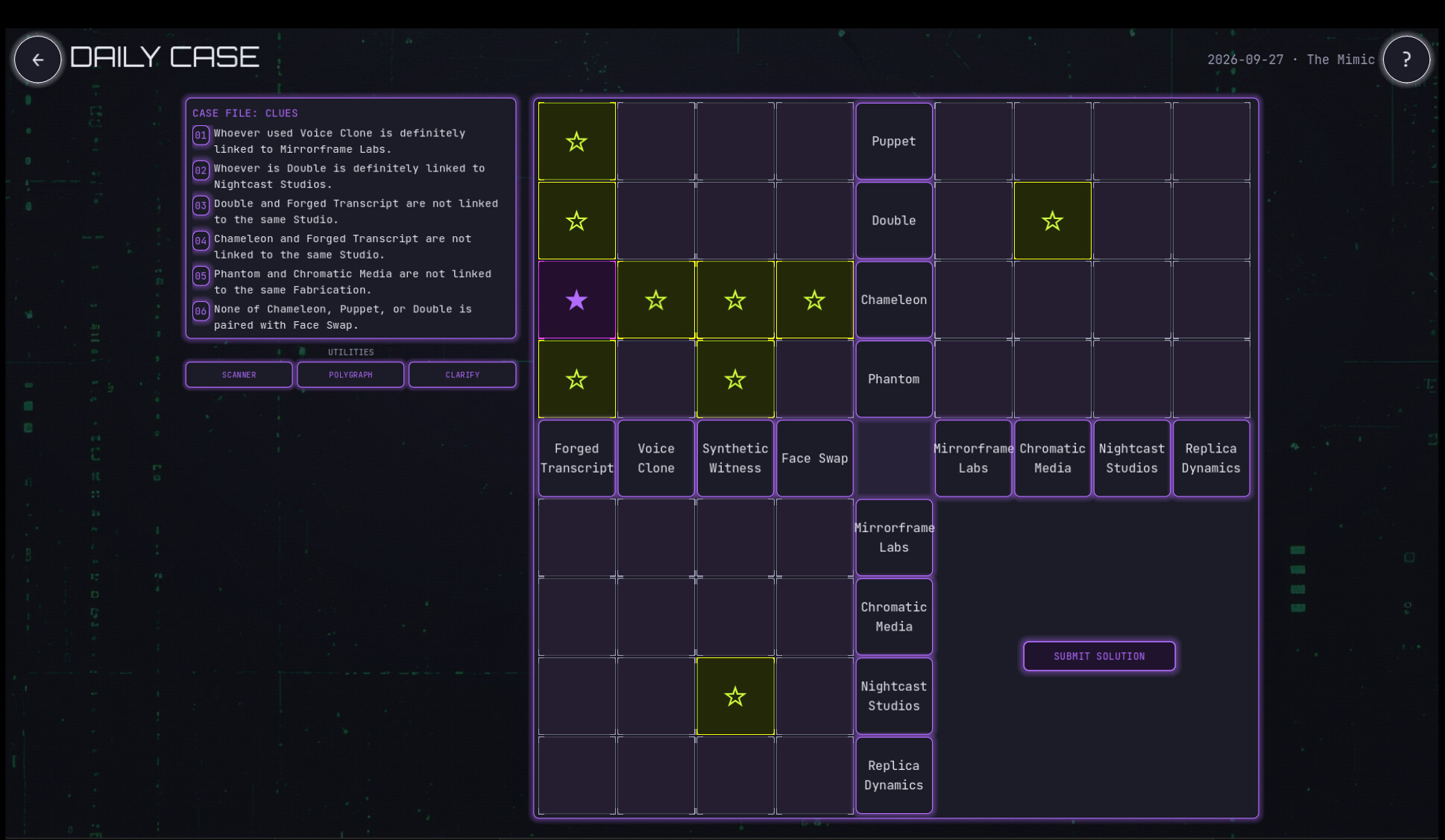
Task: Mark the Replica Dynamics / Face Swap cell
Action: (x=814, y=775)
